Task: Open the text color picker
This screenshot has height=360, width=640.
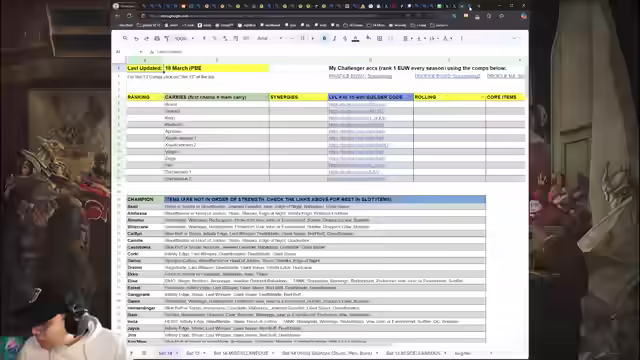Action: [356, 38]
